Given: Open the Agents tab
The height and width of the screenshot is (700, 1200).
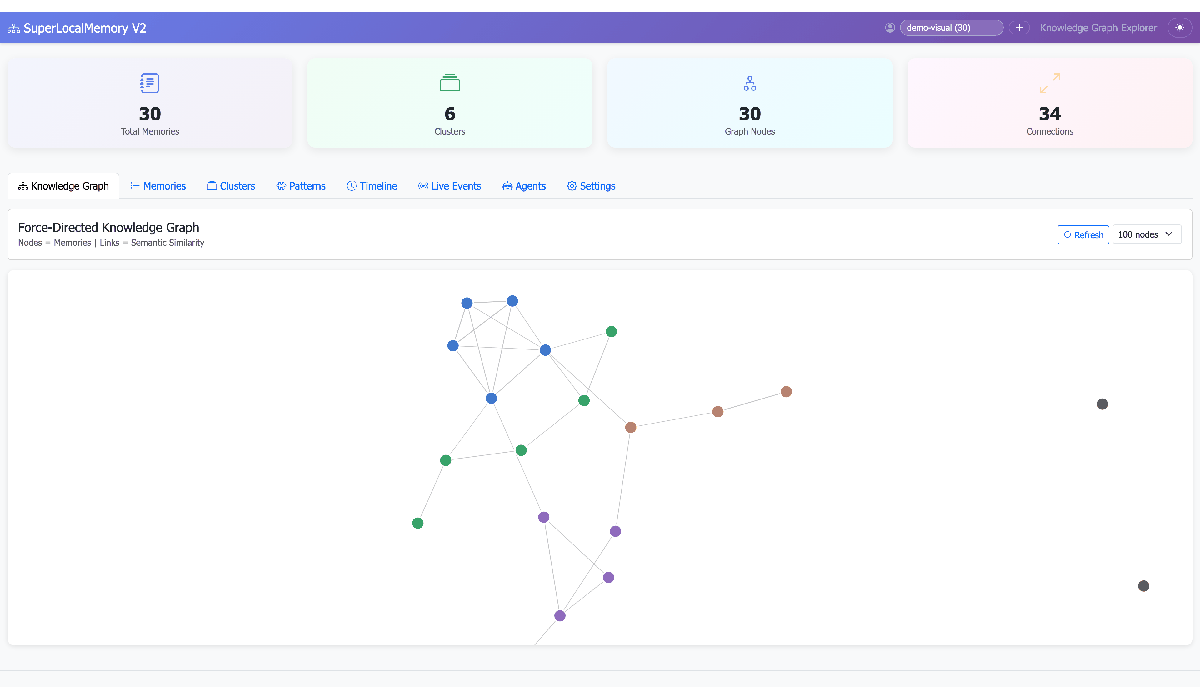Looking at the screenshot, I should [524, 185].
